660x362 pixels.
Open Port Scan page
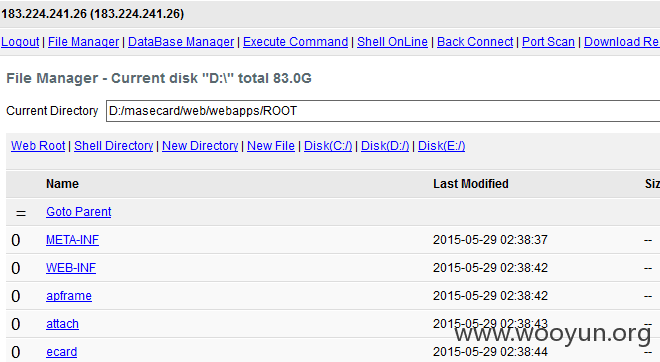coord(548,42)
